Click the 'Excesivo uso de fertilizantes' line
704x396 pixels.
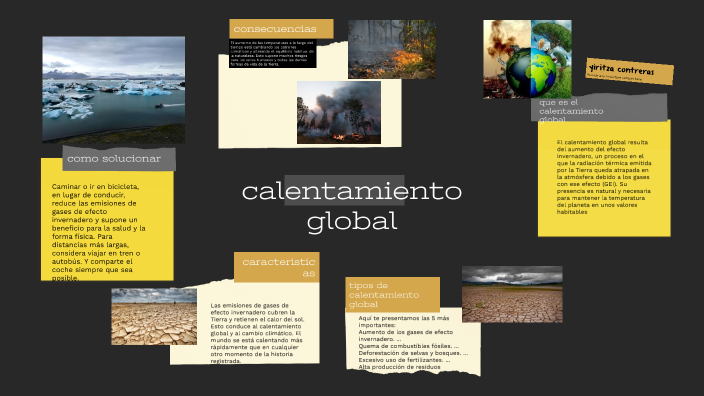tap(404, 360)
